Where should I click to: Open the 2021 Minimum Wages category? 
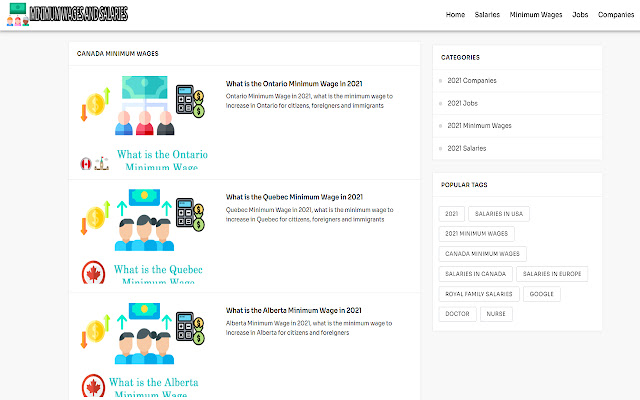479,126
